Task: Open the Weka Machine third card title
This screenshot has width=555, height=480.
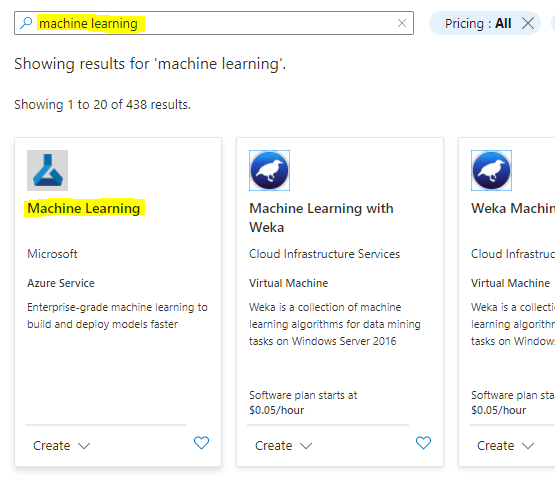Action: coord(513,208)
